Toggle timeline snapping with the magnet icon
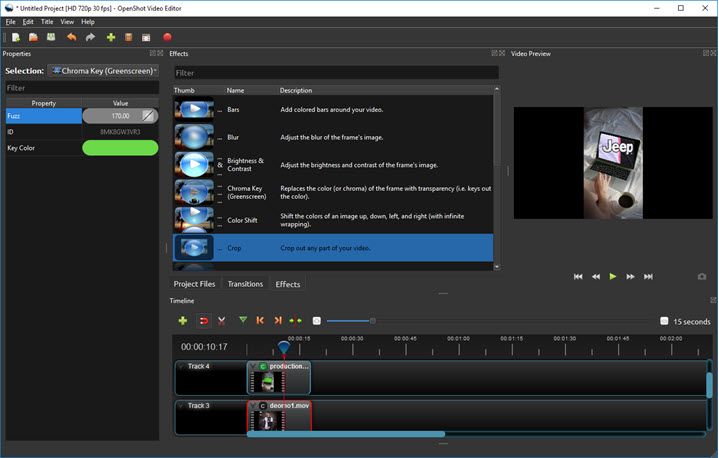Screen dimensions: 719x458 click(202, 321)
